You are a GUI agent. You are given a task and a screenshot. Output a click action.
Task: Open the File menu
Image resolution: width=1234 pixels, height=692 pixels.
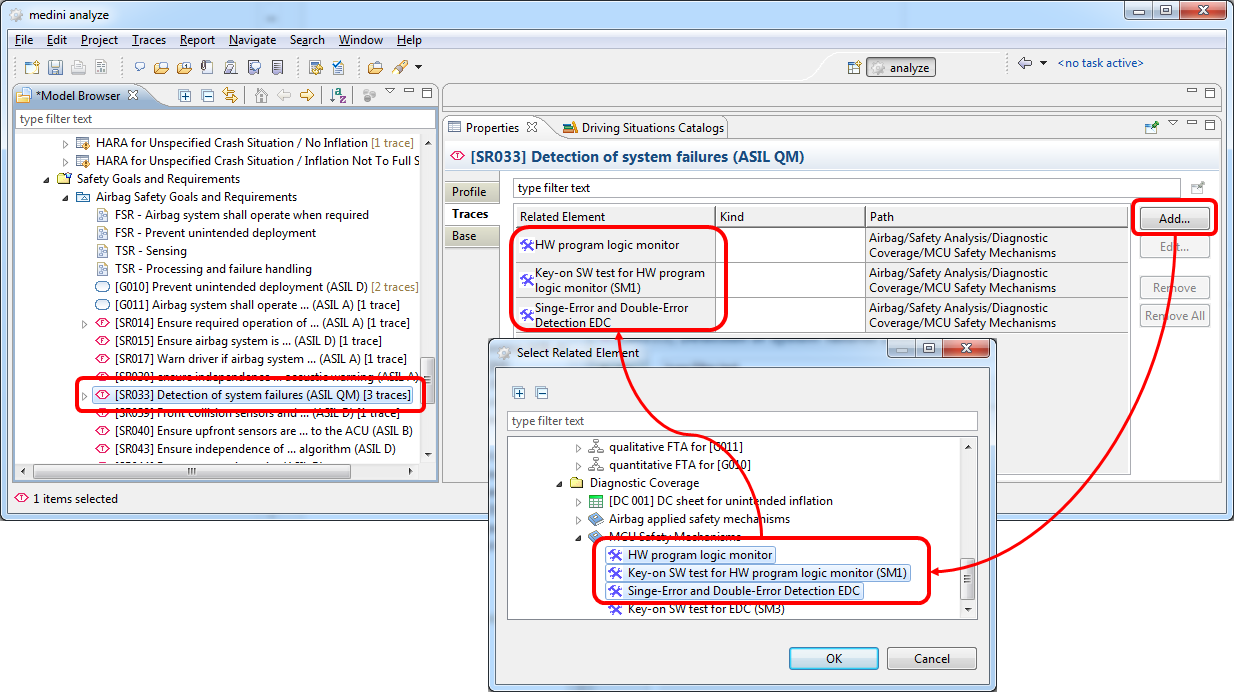pyautogui.click(x=24, y=40)
